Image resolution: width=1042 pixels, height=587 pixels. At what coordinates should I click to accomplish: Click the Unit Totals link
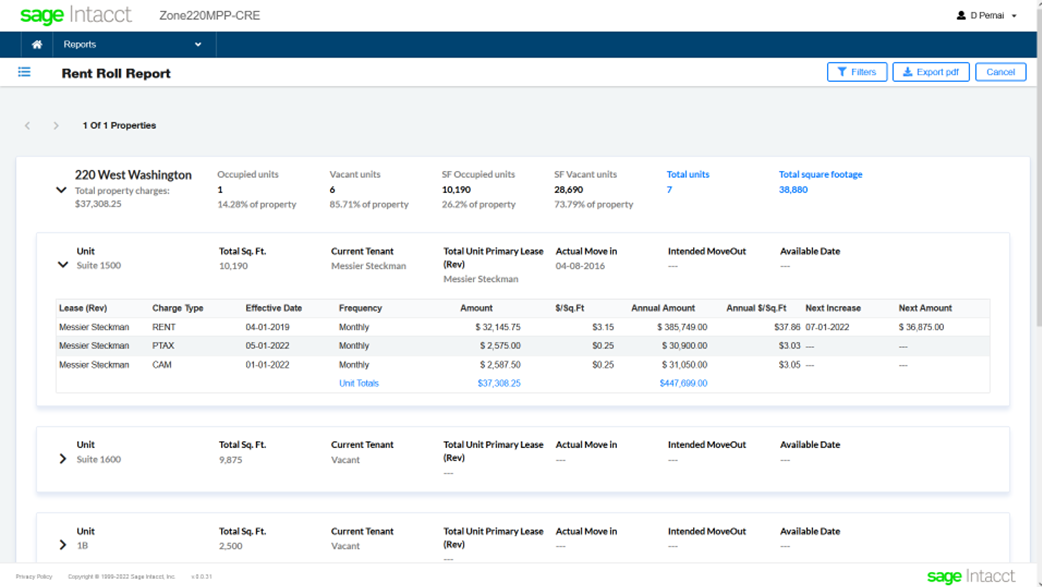(x=359, y=384)
